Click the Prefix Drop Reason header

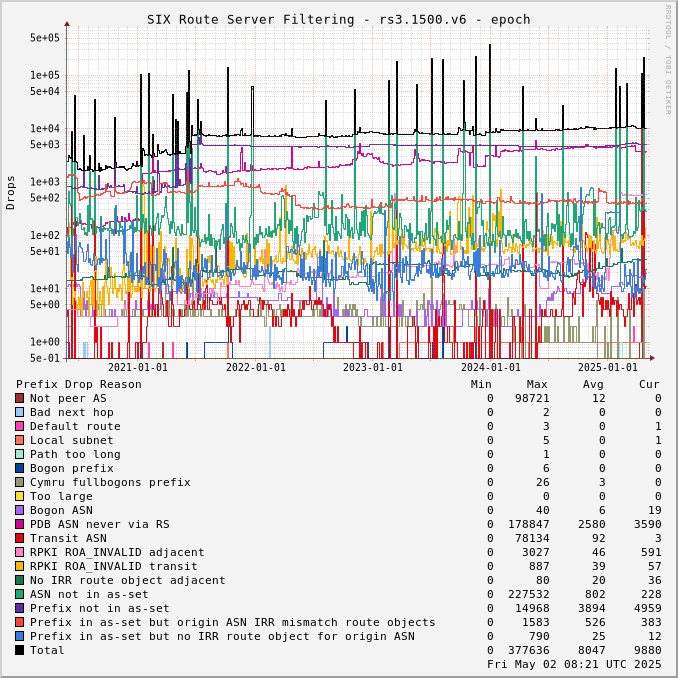point(79,384)
